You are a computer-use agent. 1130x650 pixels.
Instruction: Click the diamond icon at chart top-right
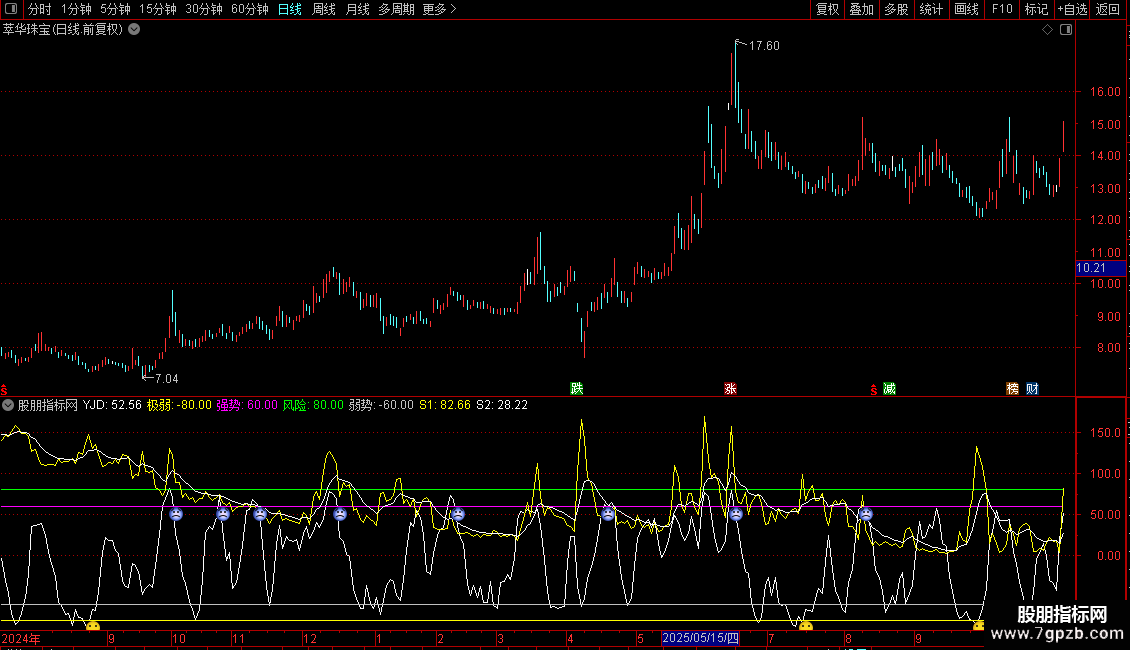point(1047,30)
